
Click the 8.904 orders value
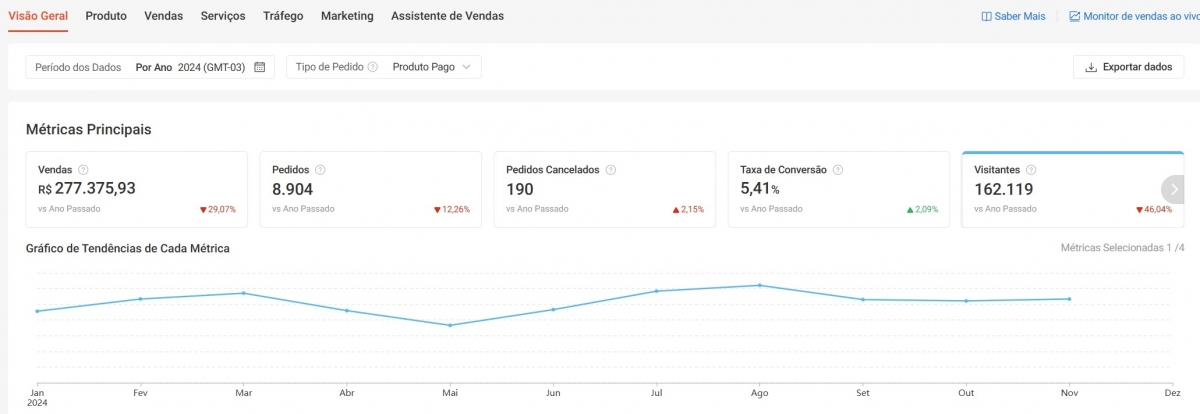[293, 189]
